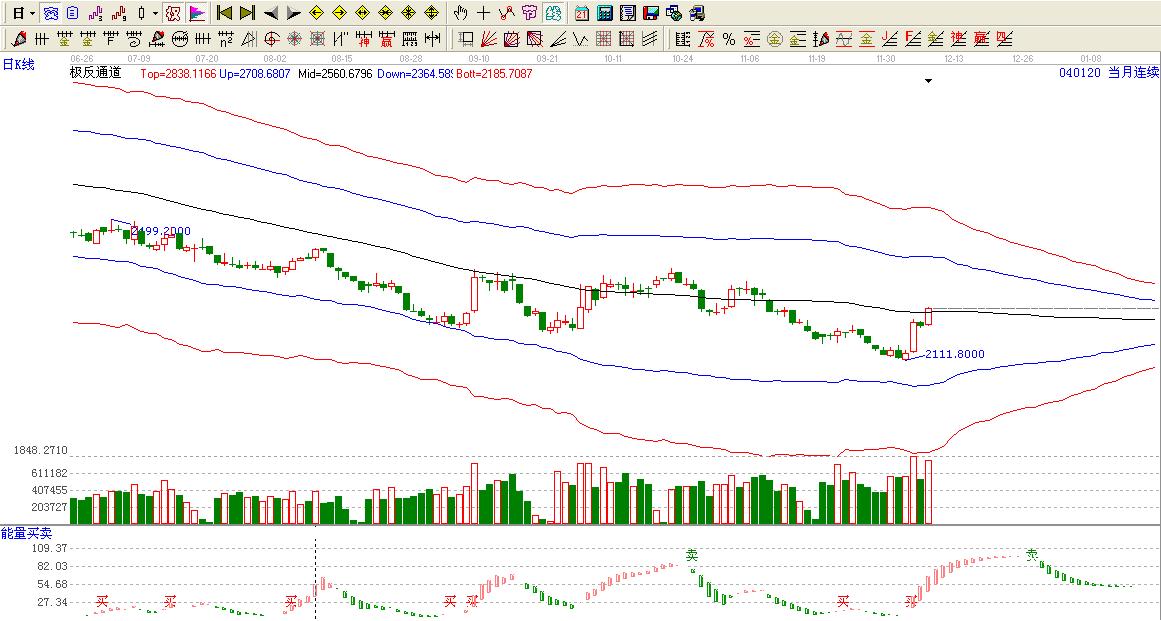Image resolution: width=1161 pixels, height=621 pixels.
Task: Toggle the blue knot pattern button
Action: tap(50, 13)
